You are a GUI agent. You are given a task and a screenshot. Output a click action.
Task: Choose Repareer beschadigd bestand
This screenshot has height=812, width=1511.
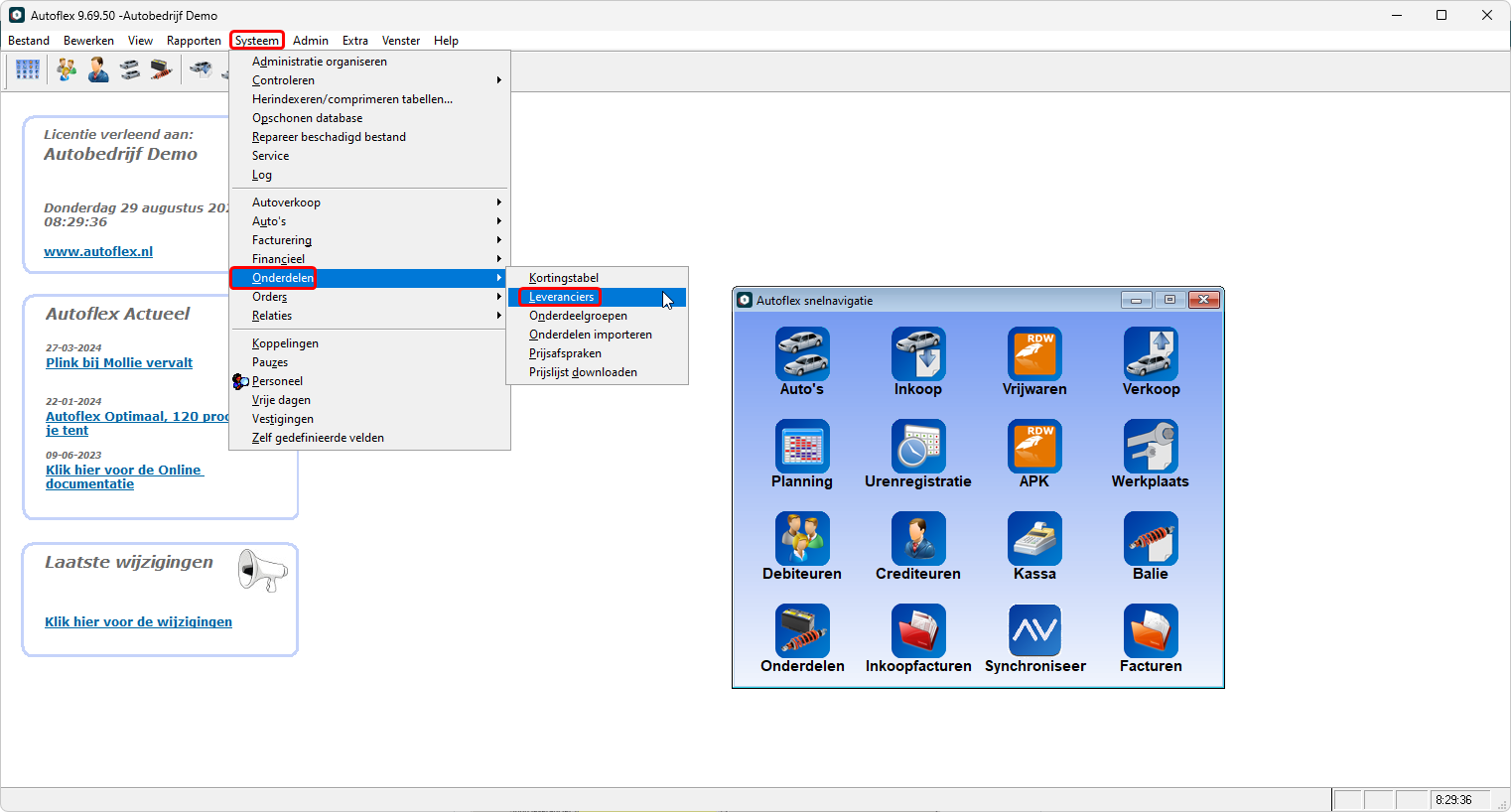(x=369, y=137)
